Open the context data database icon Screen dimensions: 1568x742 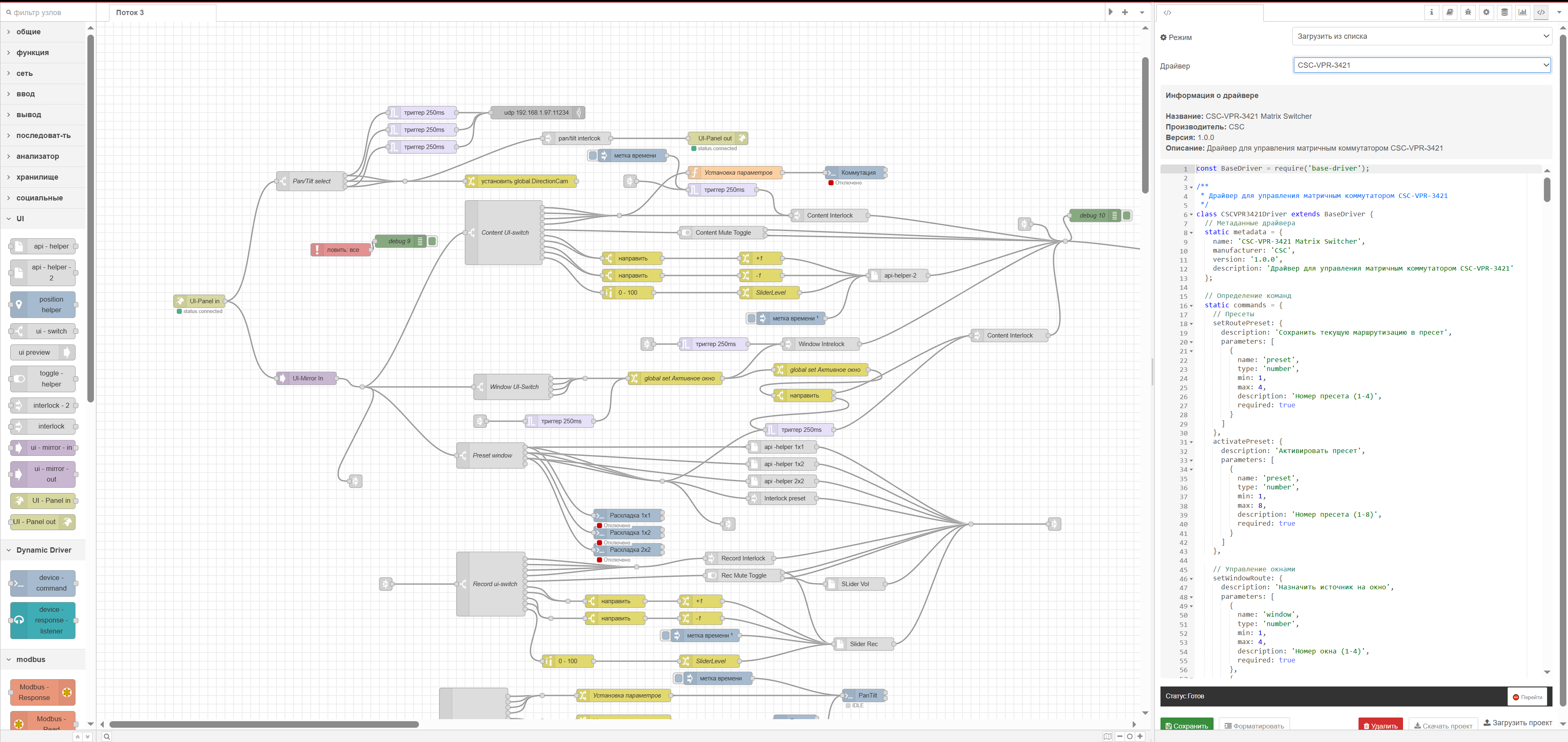point(1504,12)
